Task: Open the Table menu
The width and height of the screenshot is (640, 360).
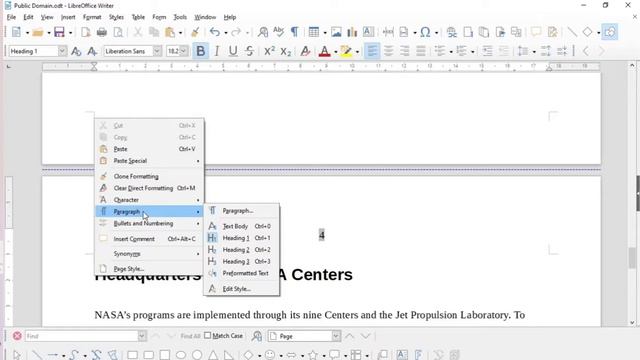Action: pos(138,17)
